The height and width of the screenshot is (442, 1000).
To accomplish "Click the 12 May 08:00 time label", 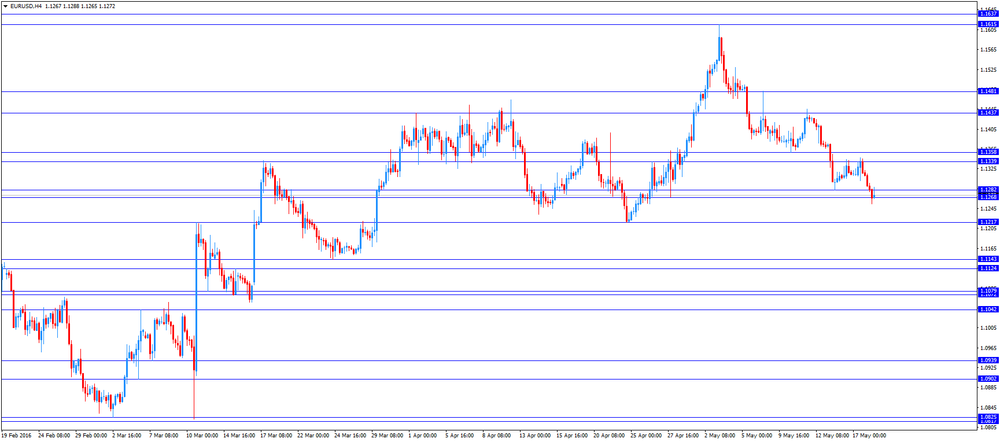I will tap(832, 436).
